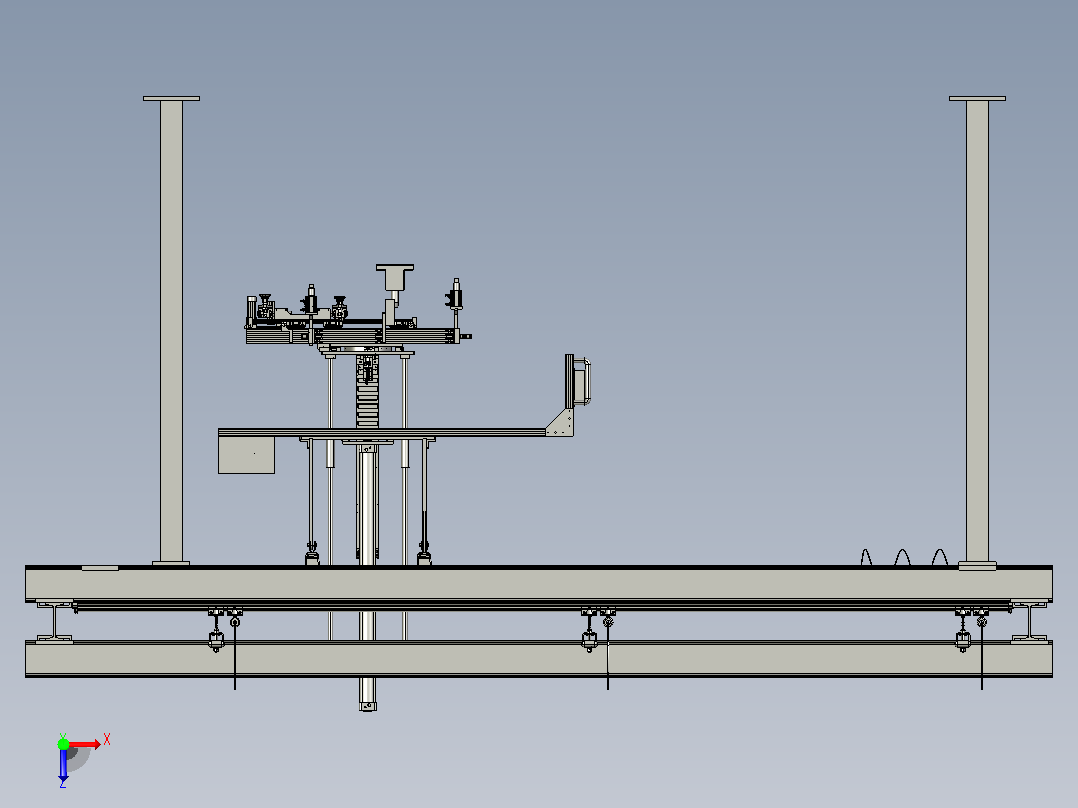Click the green Y axis dot on the triad
Viewport: 1078px width, 808px height.
coord(63,744)
